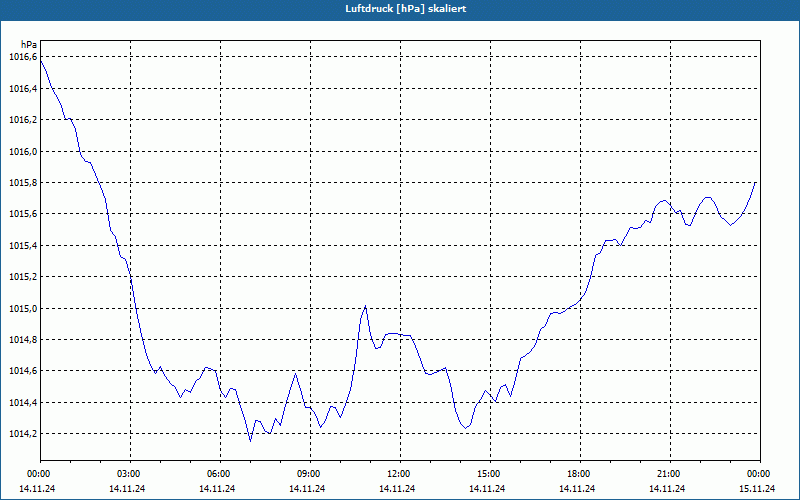Click the y-axis value 1016,6

[23, 57]
